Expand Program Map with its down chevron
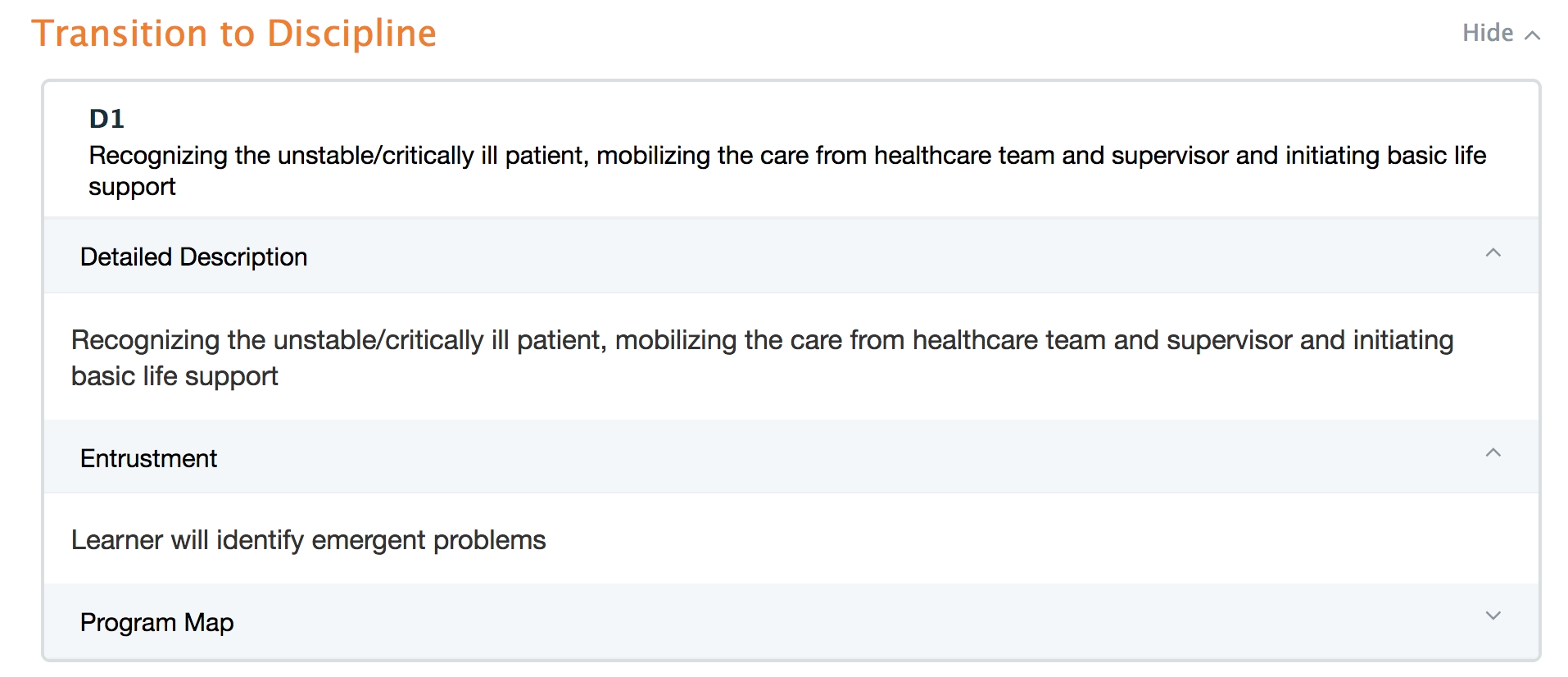 pos(1493,616)
